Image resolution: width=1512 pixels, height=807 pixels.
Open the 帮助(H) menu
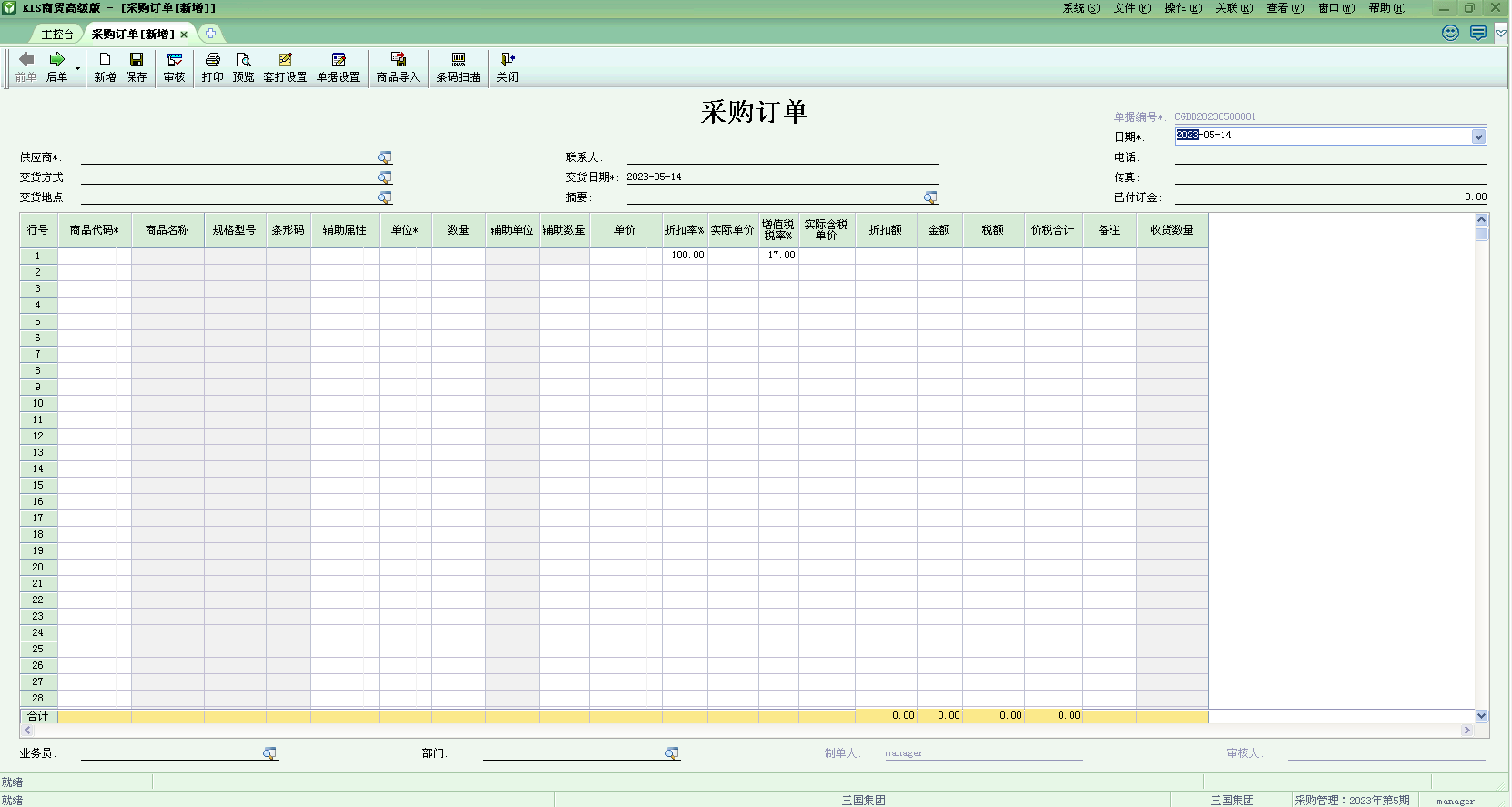(1387, 8)
